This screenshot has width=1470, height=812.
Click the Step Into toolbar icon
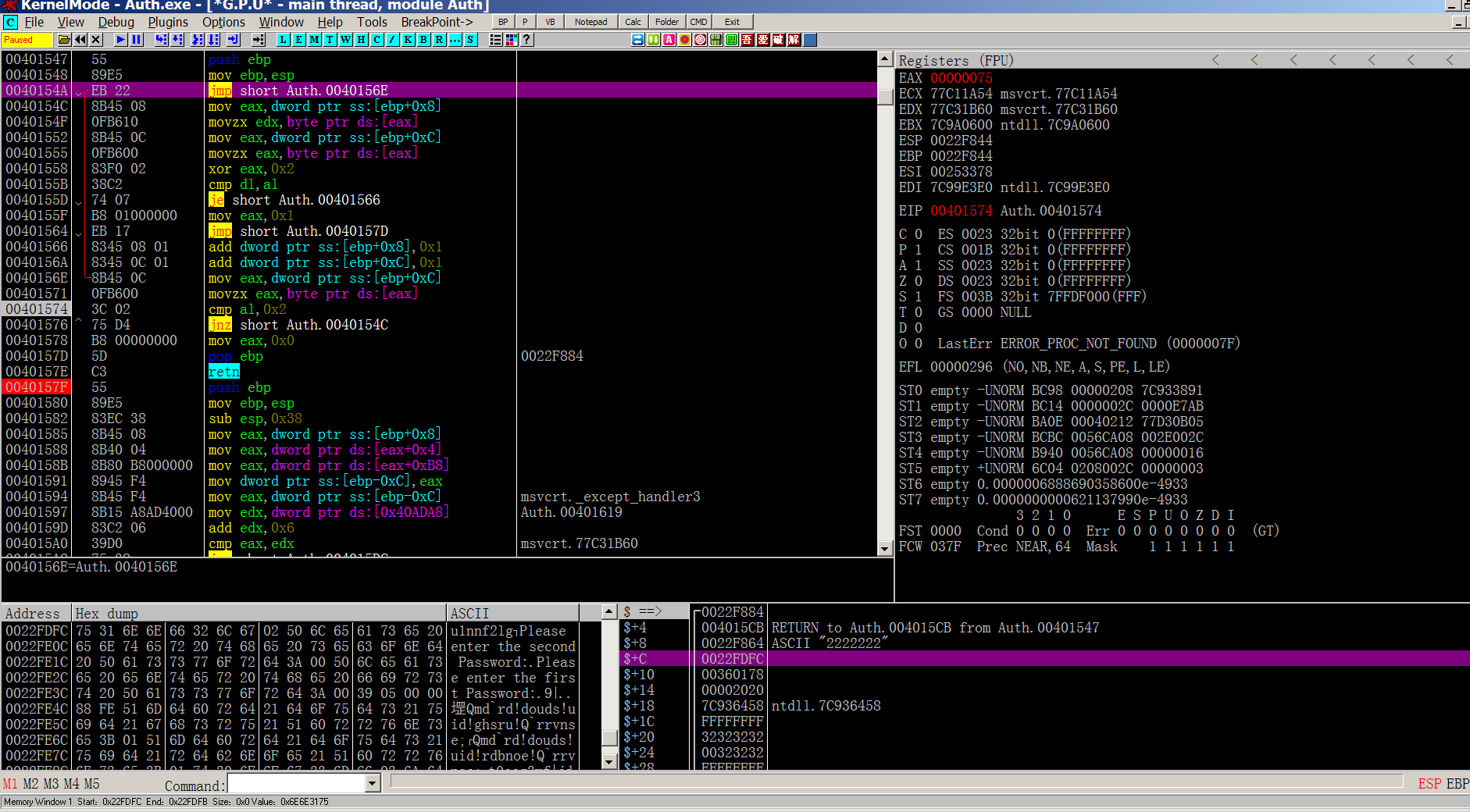pyautogui.click(x=161, y=40)
